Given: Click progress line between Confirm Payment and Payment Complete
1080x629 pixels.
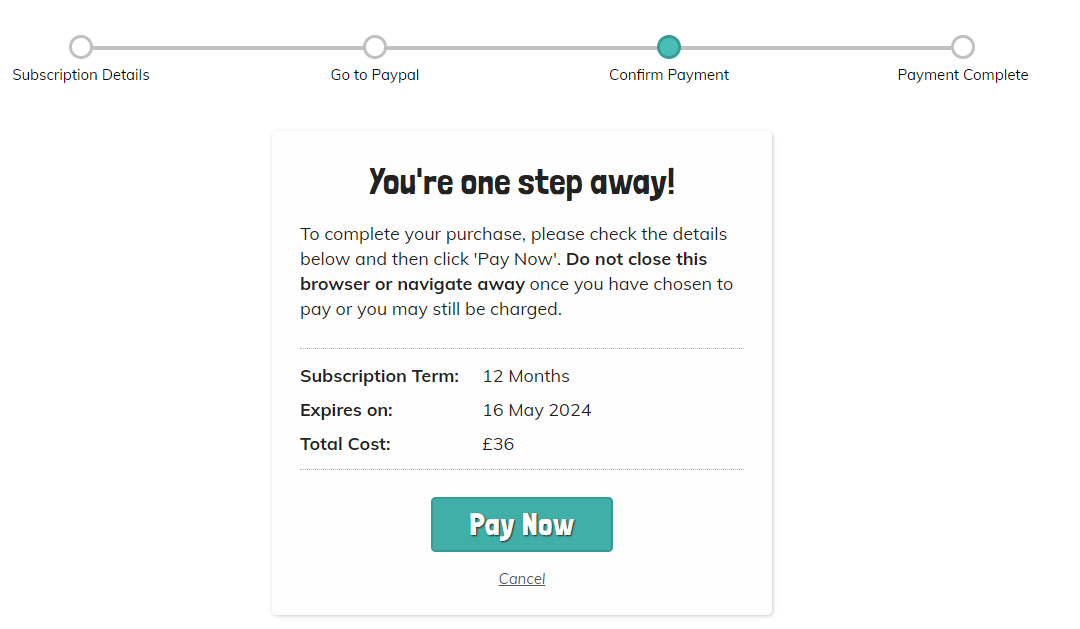Looking at the screenshot, I should [x=816, y=47].
